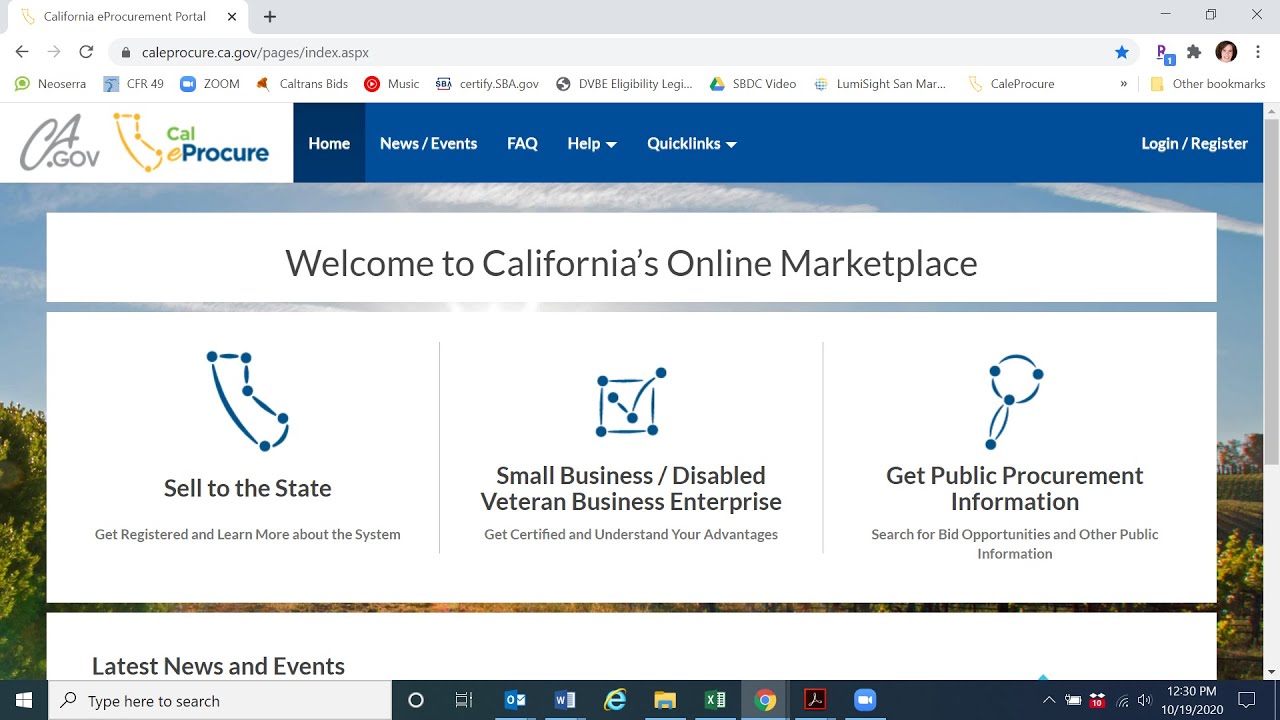Open the Chrome profile avatar
Viewport: 1280px width, 720px height.
(1226, 52)
